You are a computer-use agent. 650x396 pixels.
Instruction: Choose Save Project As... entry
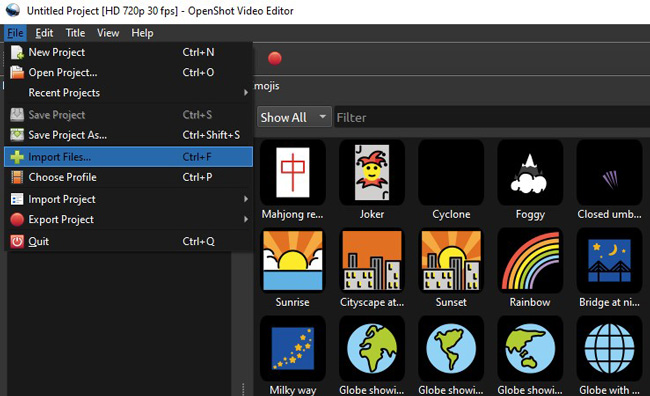(129, 135)
